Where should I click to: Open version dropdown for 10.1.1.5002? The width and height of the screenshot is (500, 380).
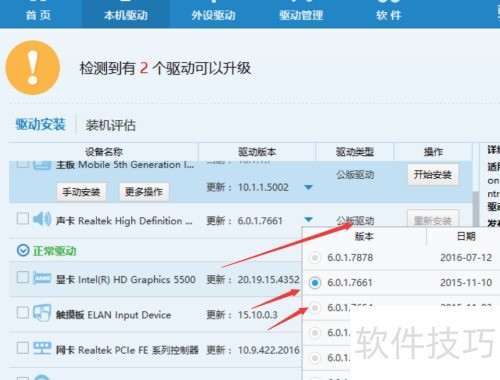(x=309, y=187)
